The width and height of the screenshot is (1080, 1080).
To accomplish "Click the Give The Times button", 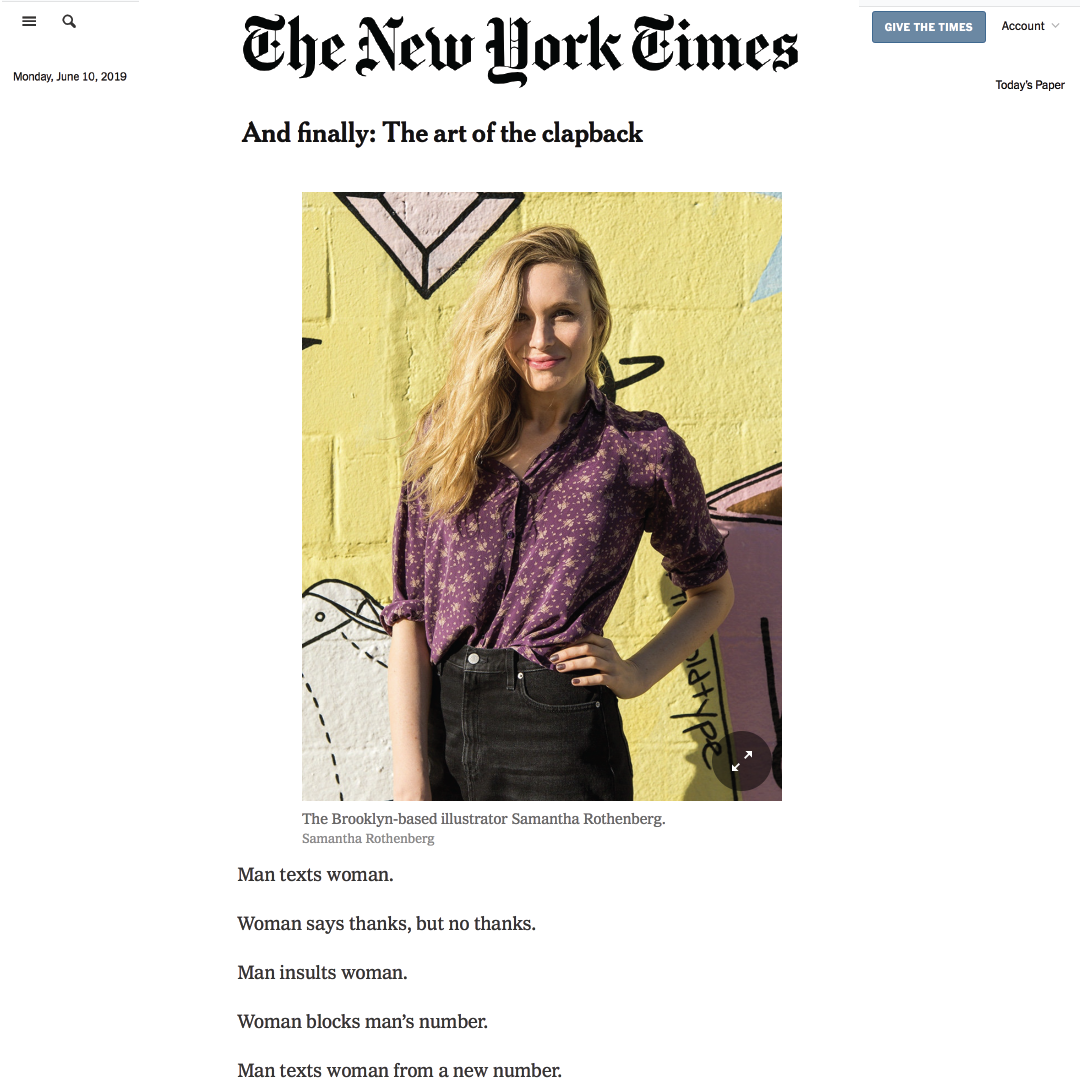I will (928, 27).
